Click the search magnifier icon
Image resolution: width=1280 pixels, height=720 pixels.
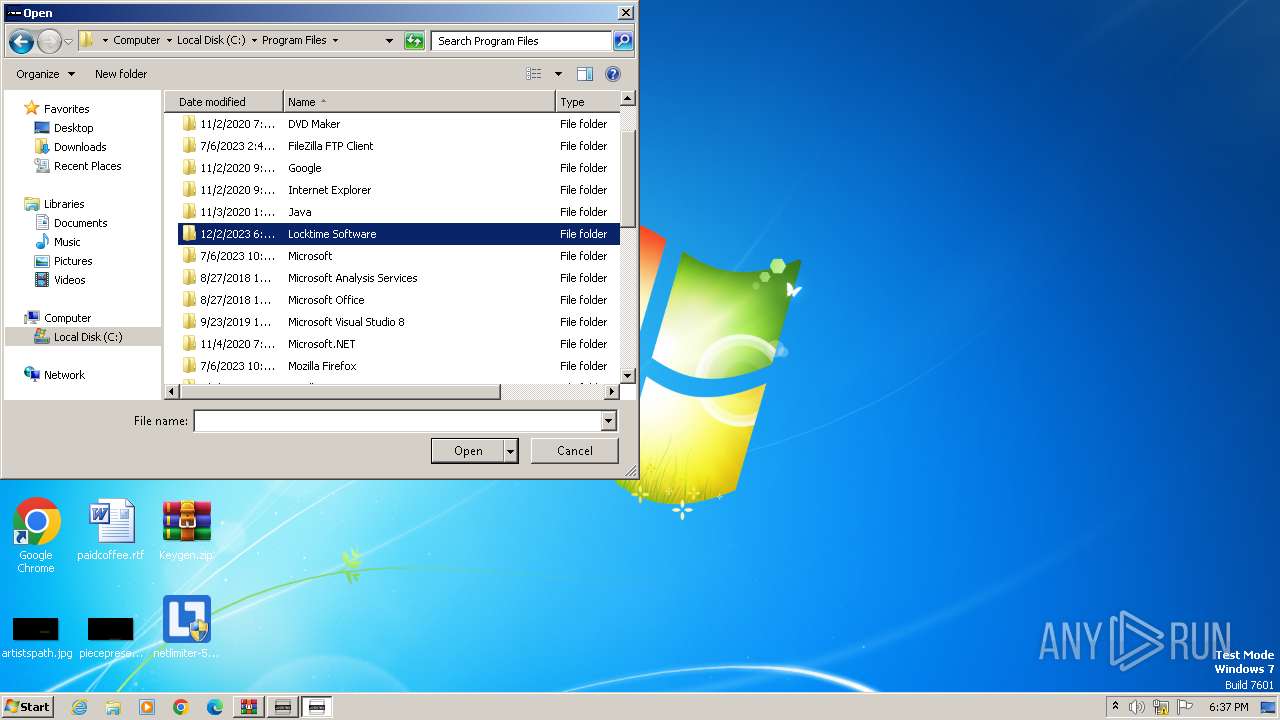point(623,41)
